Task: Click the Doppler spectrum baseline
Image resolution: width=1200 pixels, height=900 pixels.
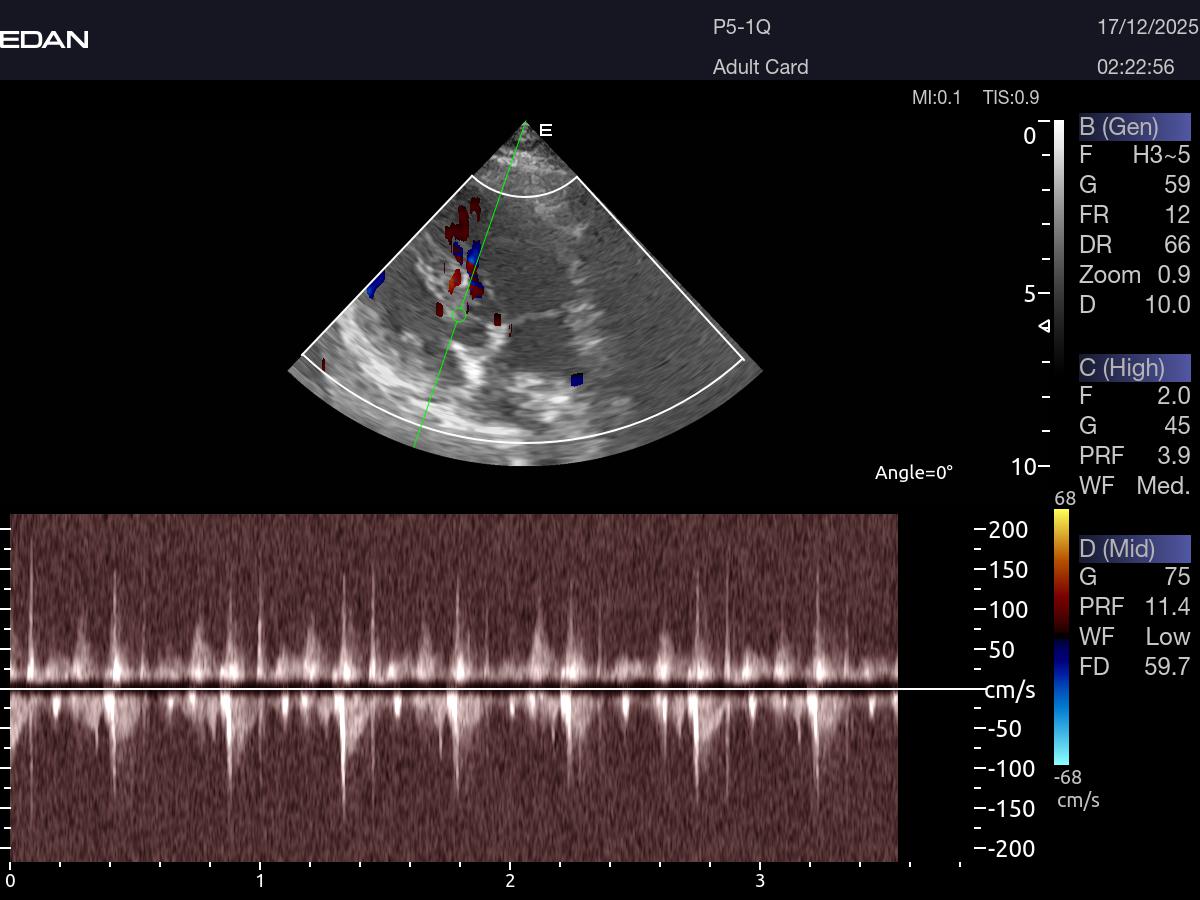Action: pyautogui.click(x=450, y=689)
